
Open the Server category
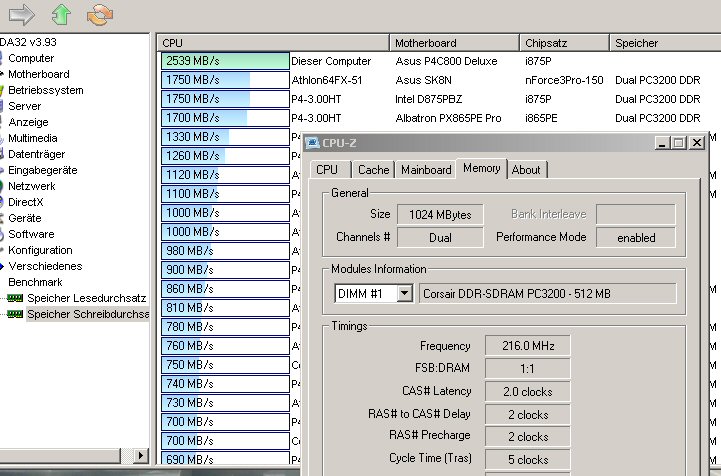(x=24, y=106)
